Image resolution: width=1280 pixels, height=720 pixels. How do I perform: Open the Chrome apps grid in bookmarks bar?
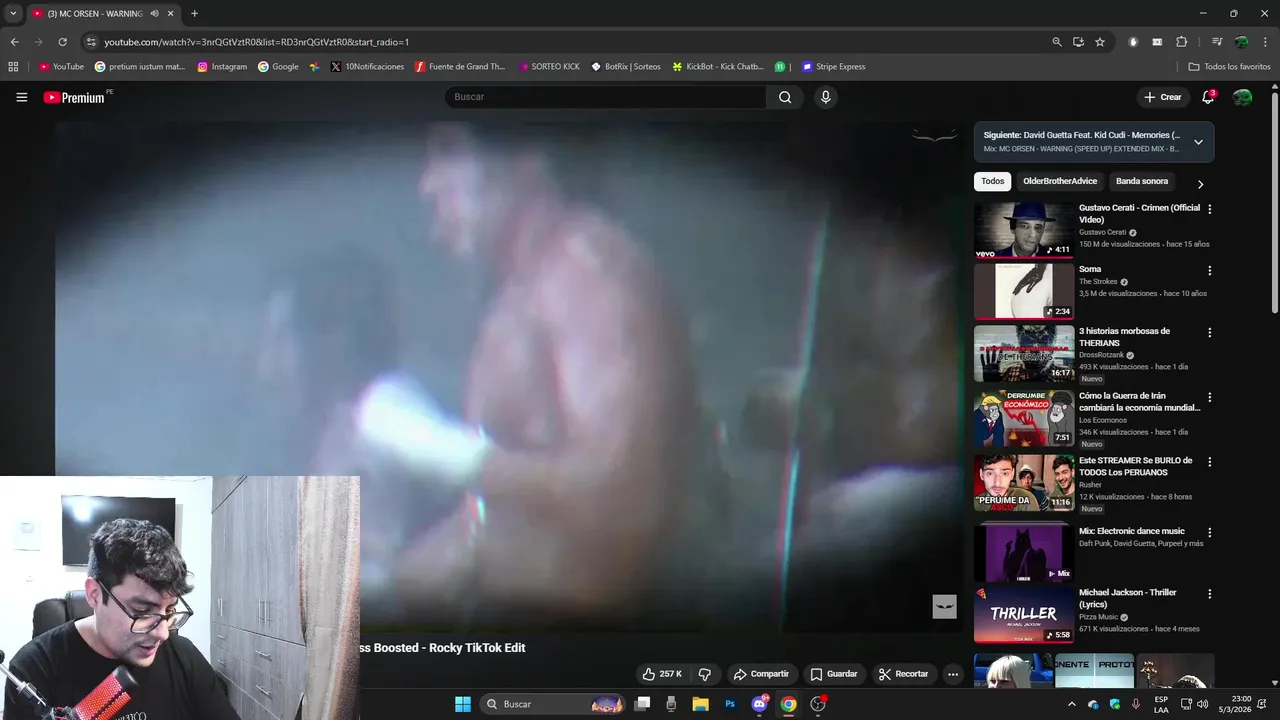13,67
